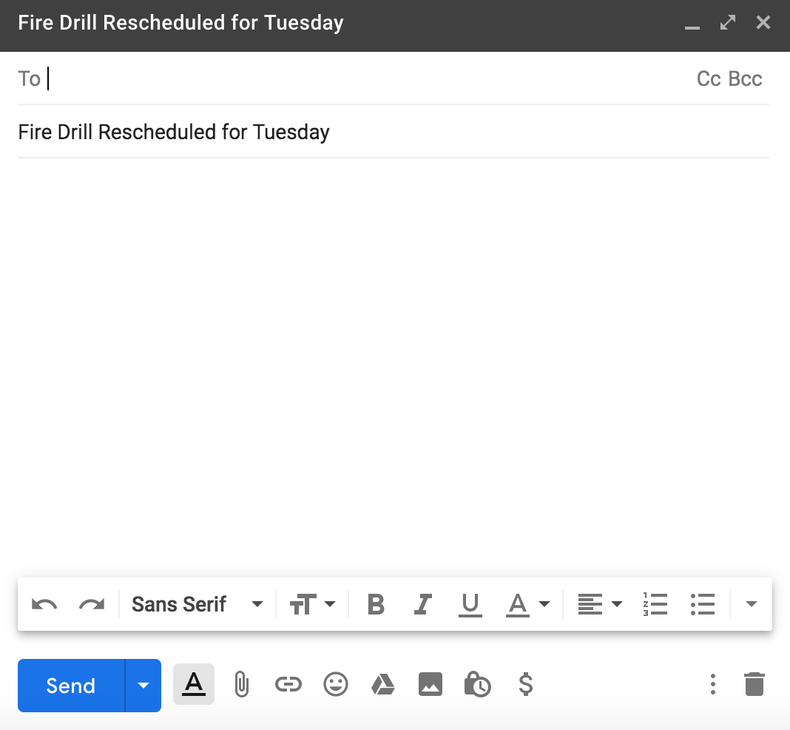Click the Send button
The height and width of the screenshot is (730, 790).
tap(71, 685)
